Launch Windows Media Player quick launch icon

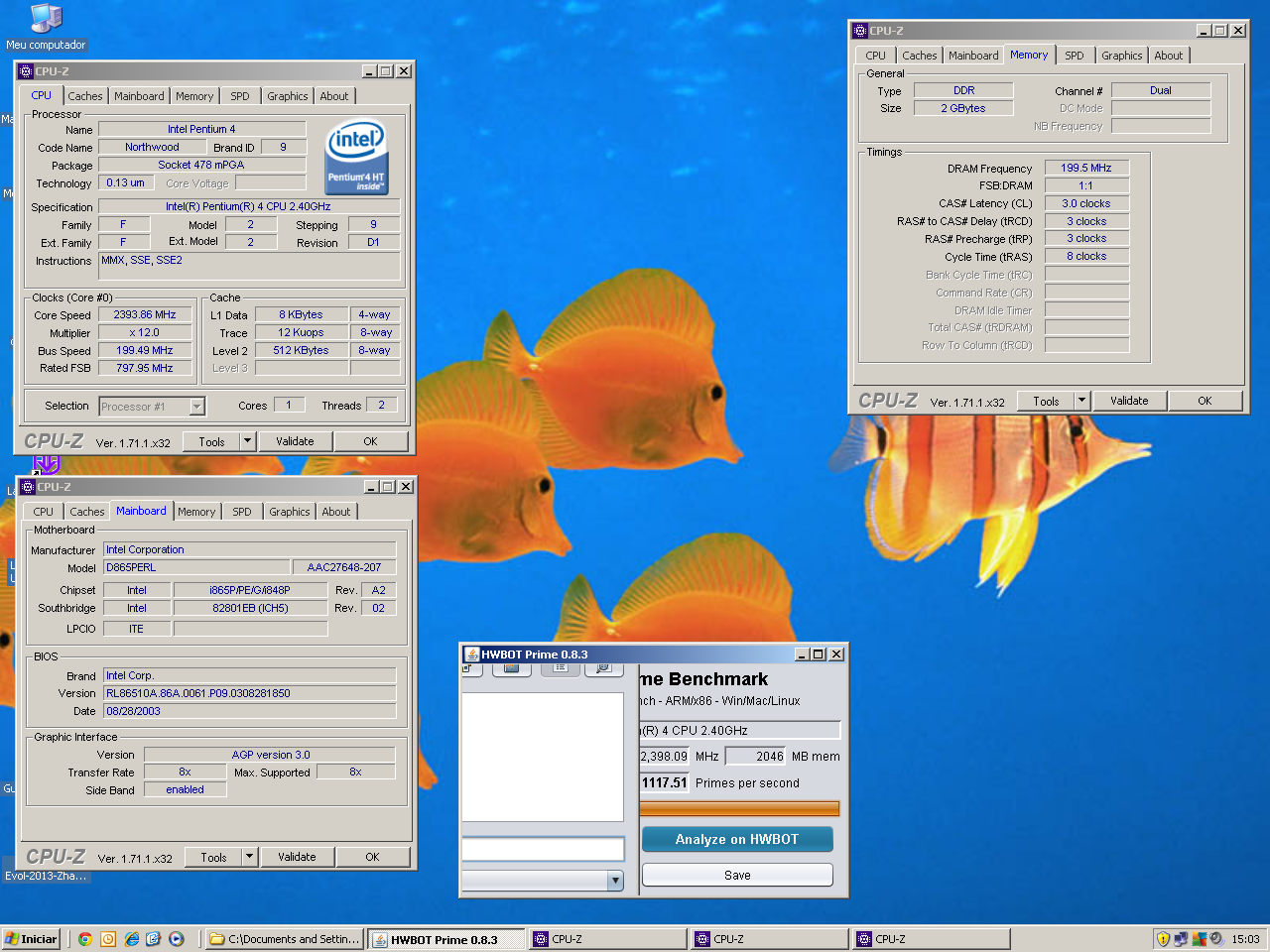coord(177,939)
